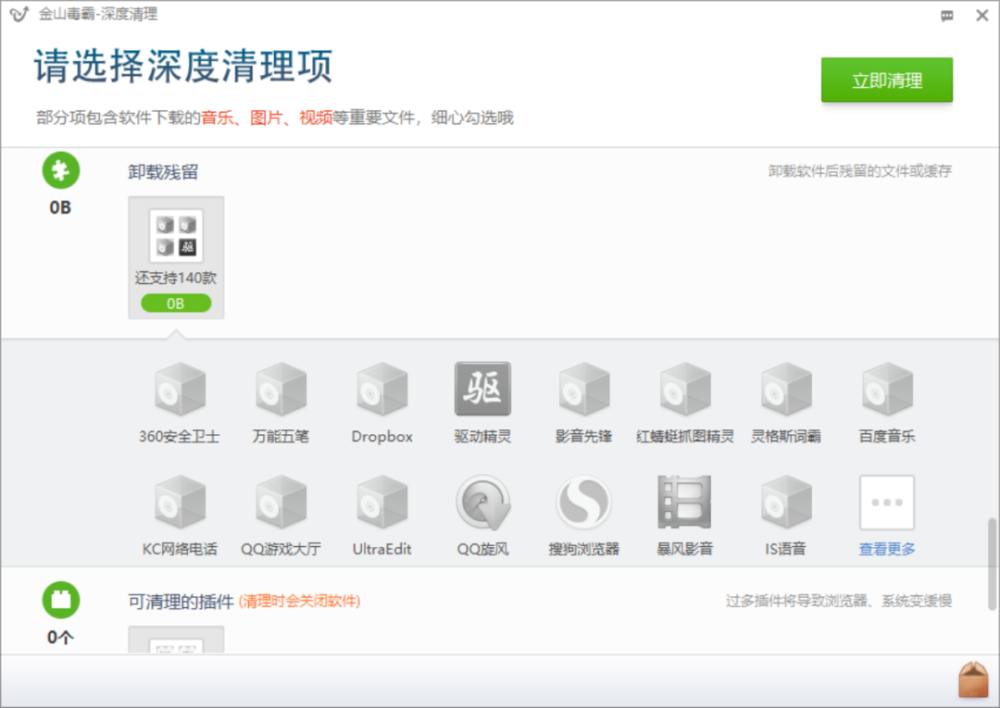
Task: Select the 万能五笔 software icon
Action: click(x=280, y=389)
